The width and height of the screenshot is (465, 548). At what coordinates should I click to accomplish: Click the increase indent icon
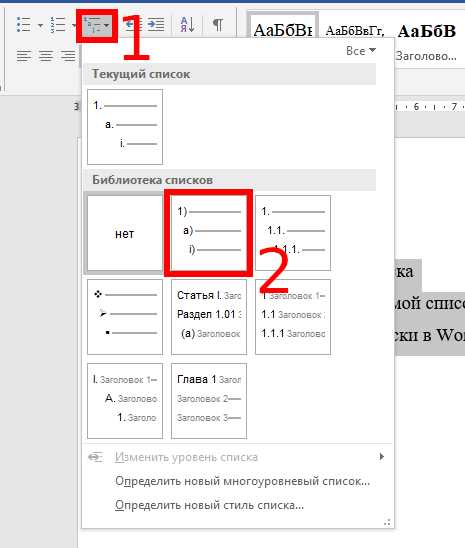point(156,25)
